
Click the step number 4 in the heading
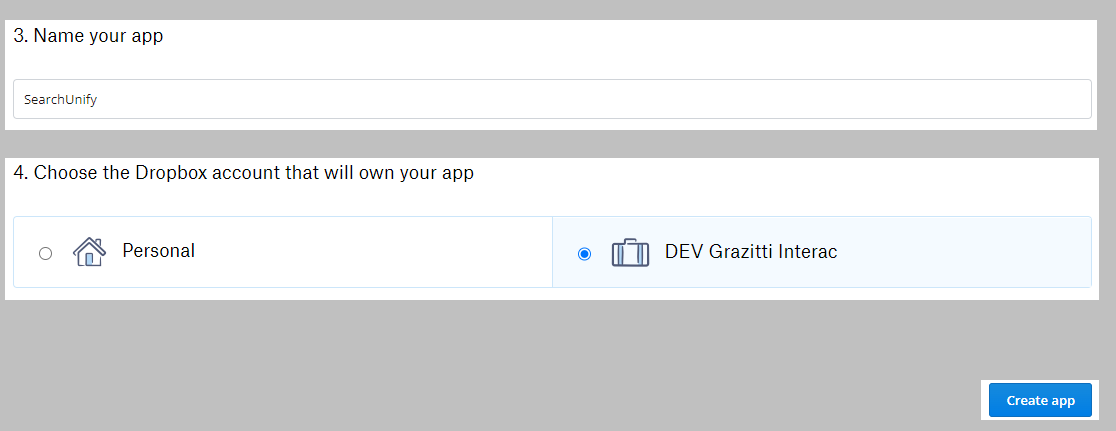click(19, 173)
